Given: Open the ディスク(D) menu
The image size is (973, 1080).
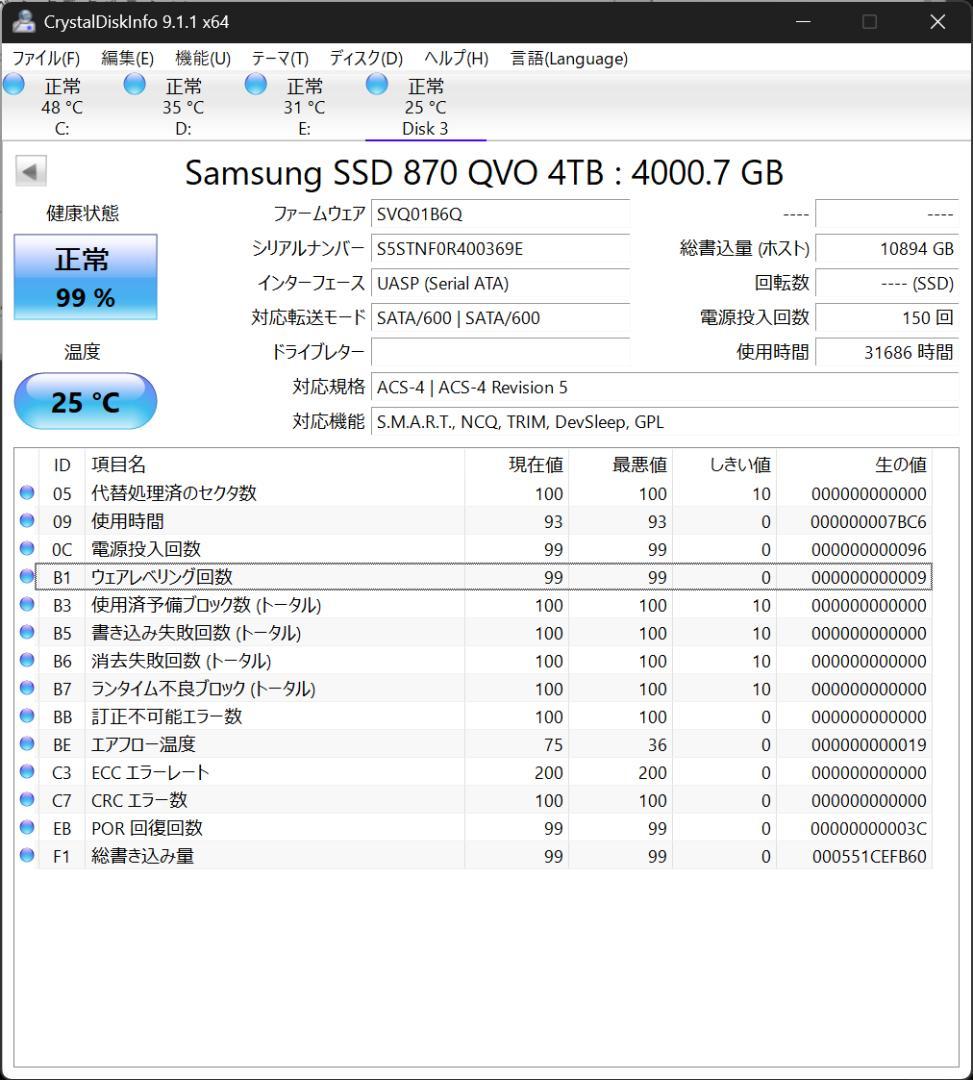Looking at the screenshot, I should [x=366, y=59].
